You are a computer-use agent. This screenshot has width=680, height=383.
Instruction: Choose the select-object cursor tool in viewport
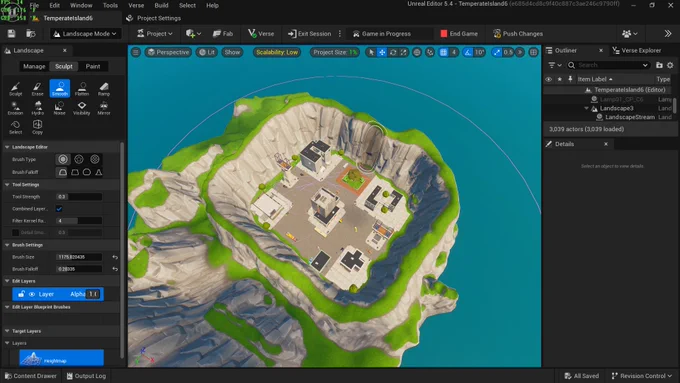[371, 52]
